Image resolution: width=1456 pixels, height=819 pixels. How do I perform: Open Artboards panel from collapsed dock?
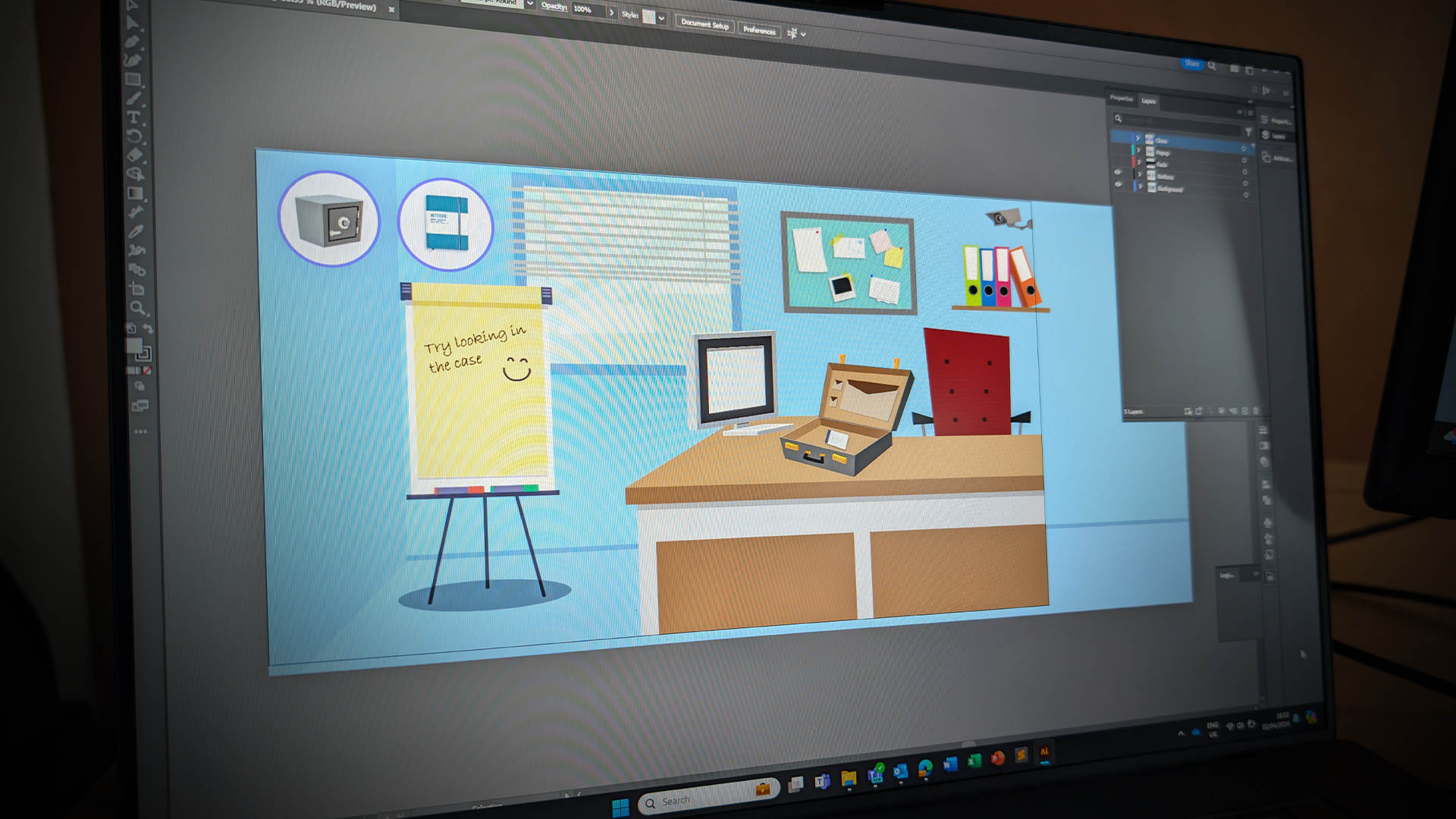click(1277, 158)
